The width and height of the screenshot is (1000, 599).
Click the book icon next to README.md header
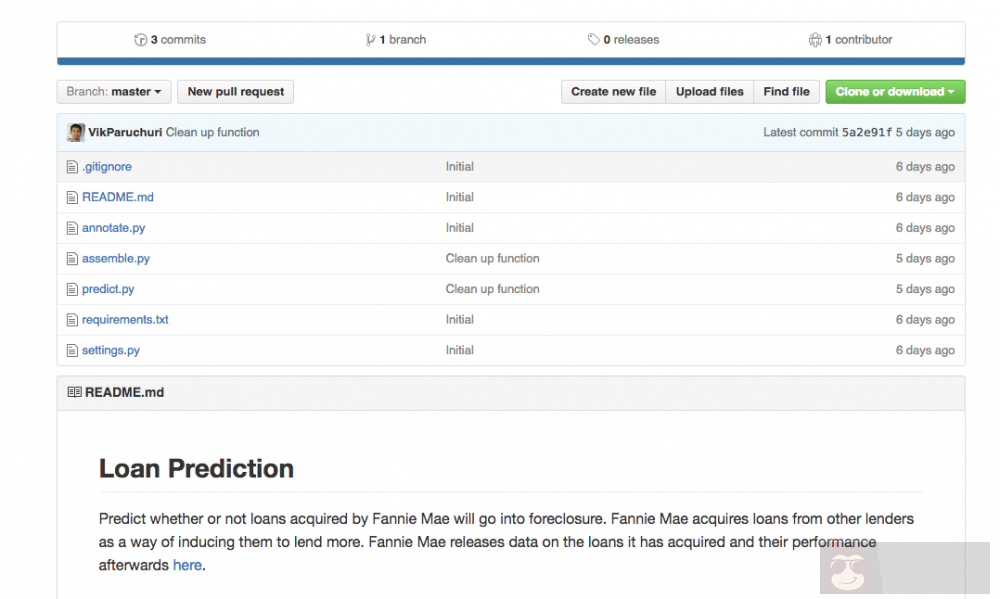[x=74, y=393]
